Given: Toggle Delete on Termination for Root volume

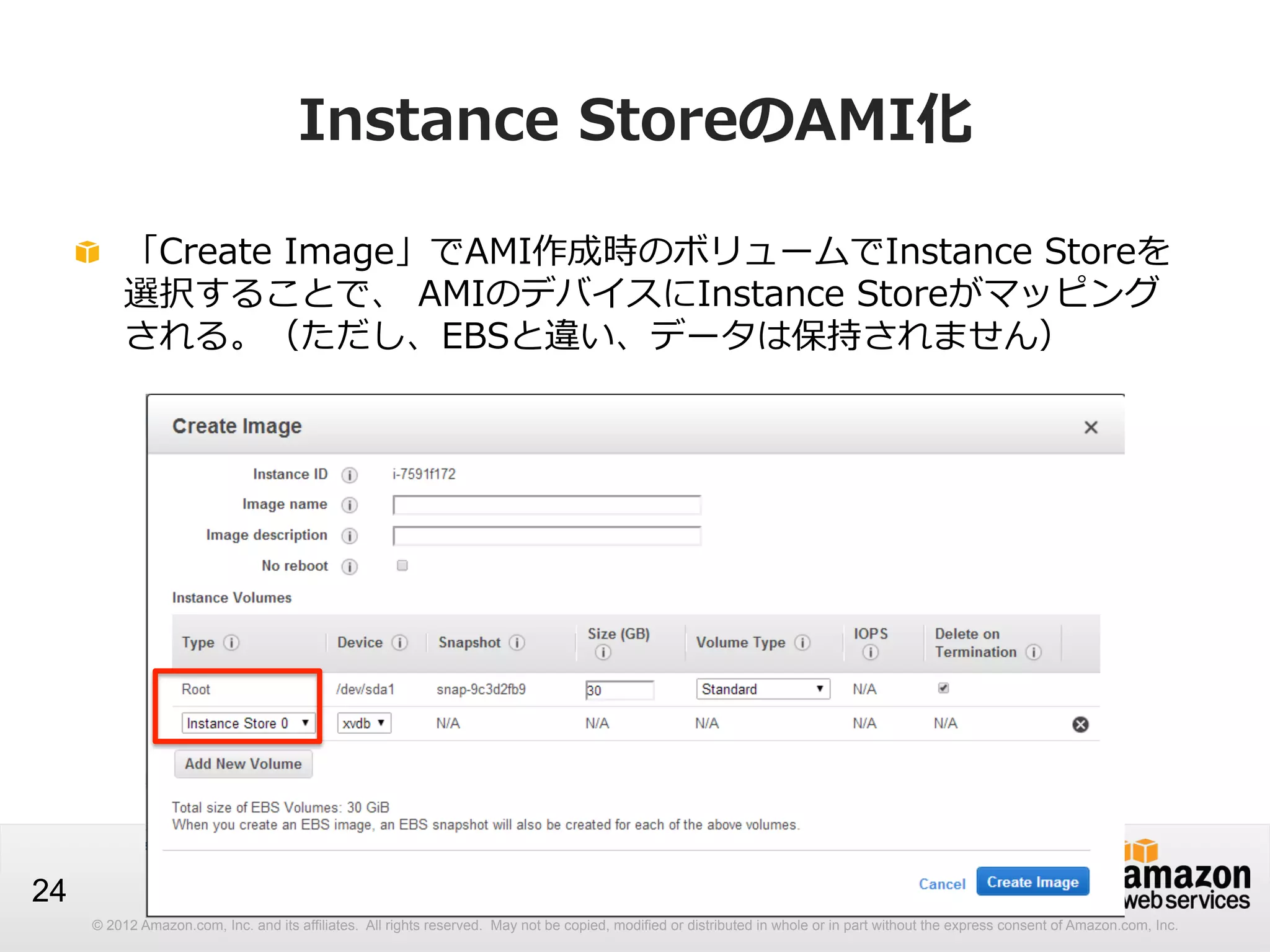Looking at the screenshot, I should [x=943, y=688].
